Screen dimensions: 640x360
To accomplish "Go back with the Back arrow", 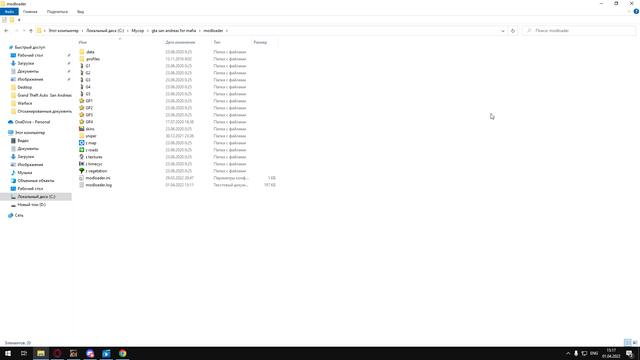I will [x=6, y=31].
